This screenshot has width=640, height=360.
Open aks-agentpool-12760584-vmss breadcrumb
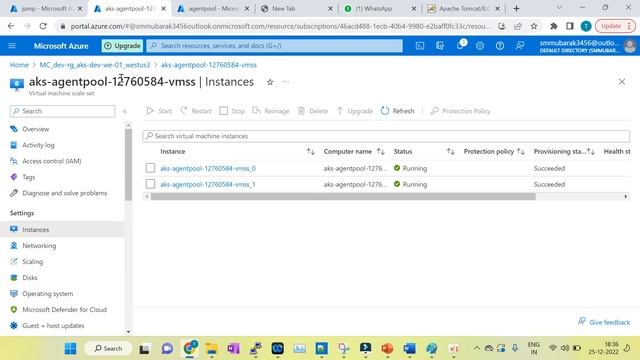(x=209, y=65)
